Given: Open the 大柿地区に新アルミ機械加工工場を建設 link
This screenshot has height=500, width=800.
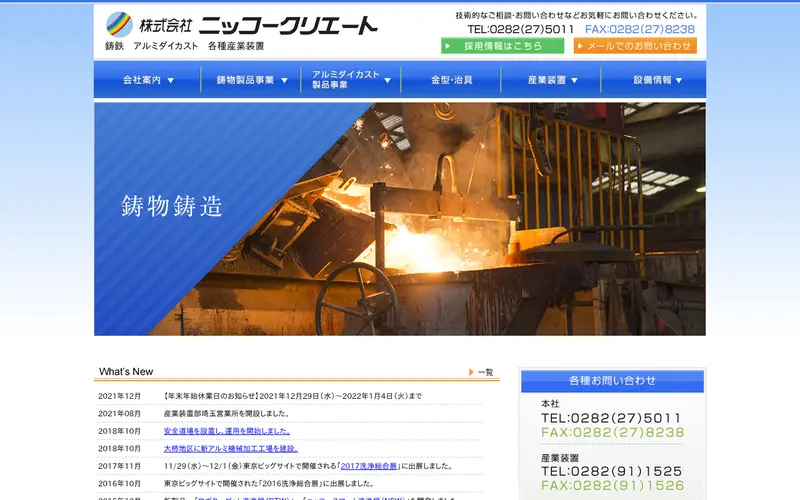Looking at the screenshot, I should click(231, 448).
